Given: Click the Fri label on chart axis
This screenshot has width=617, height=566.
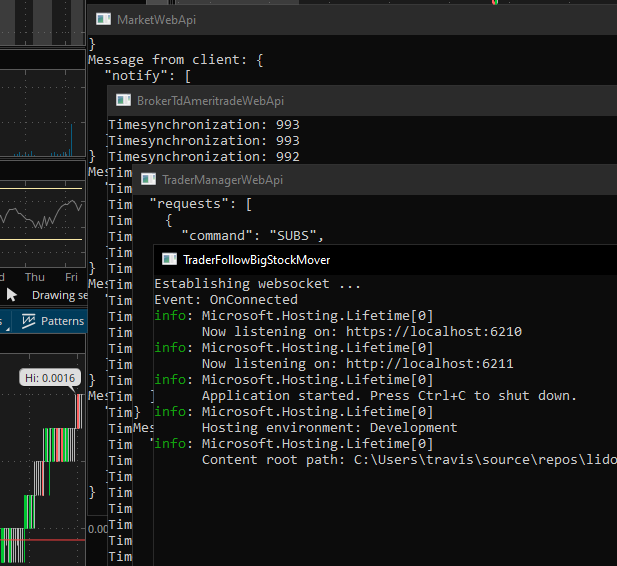Looking at the screenshot, I should pos(71,277).
